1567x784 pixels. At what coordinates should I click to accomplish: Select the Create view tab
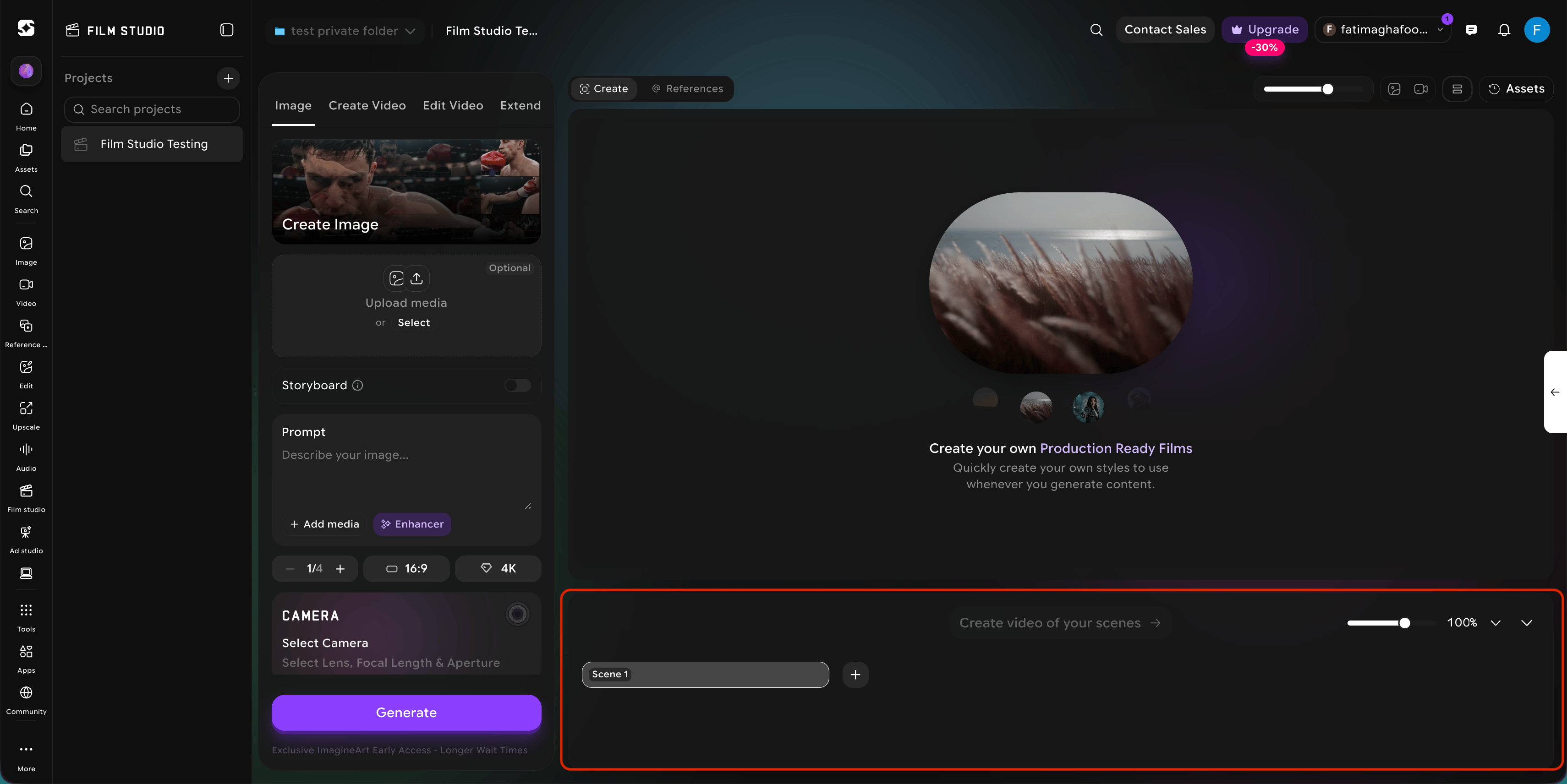[x=603, y=89]
